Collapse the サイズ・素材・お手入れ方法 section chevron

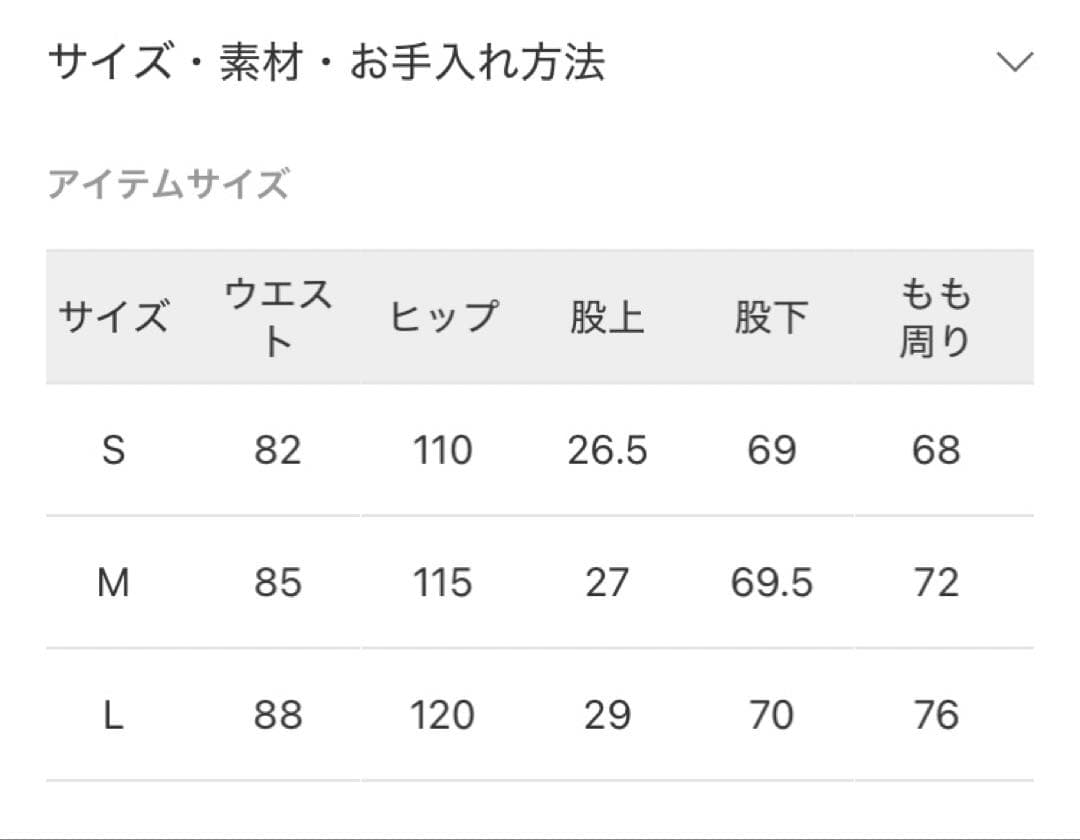pos(1016,62)
